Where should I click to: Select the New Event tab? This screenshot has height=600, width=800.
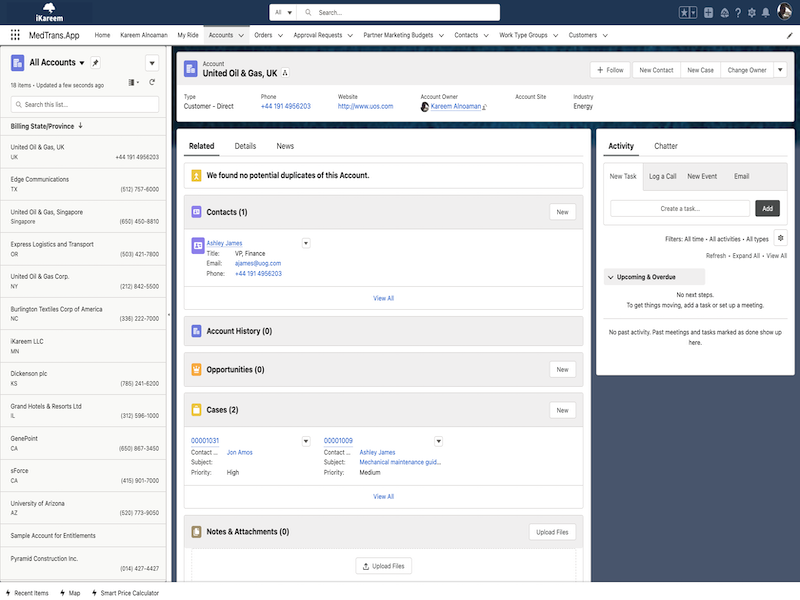(x=702, y=177)
